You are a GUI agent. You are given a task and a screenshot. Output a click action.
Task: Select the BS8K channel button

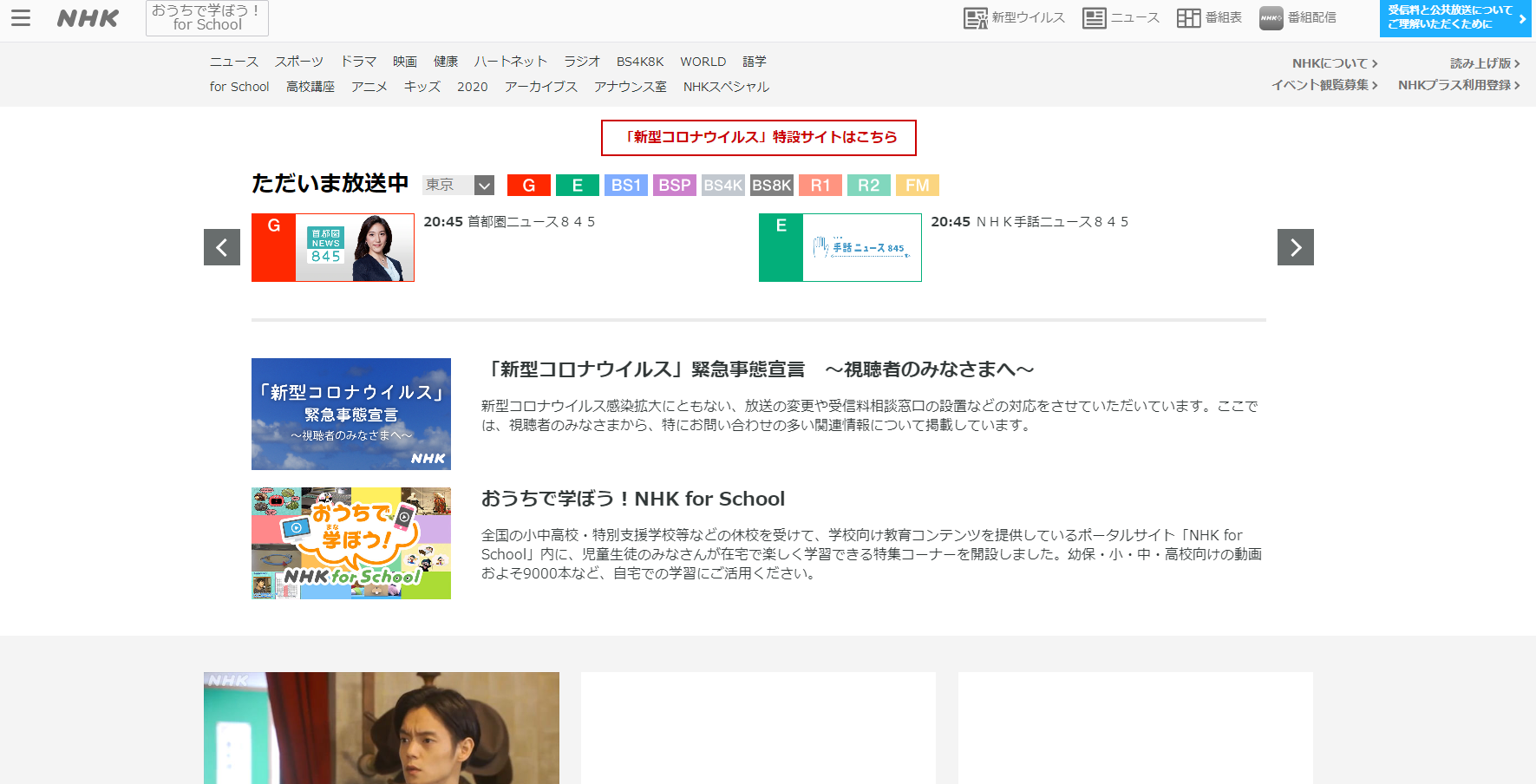[772, 185]
